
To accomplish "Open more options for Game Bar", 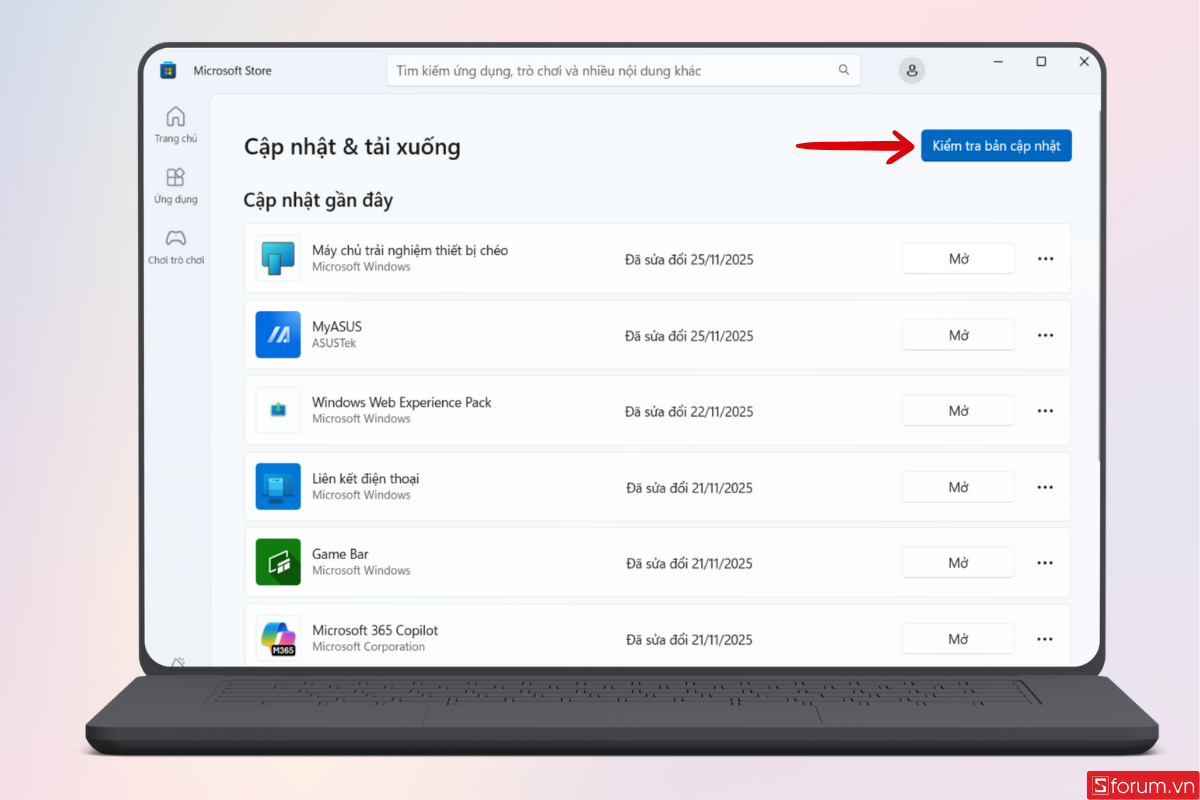I will point(1045,563).
